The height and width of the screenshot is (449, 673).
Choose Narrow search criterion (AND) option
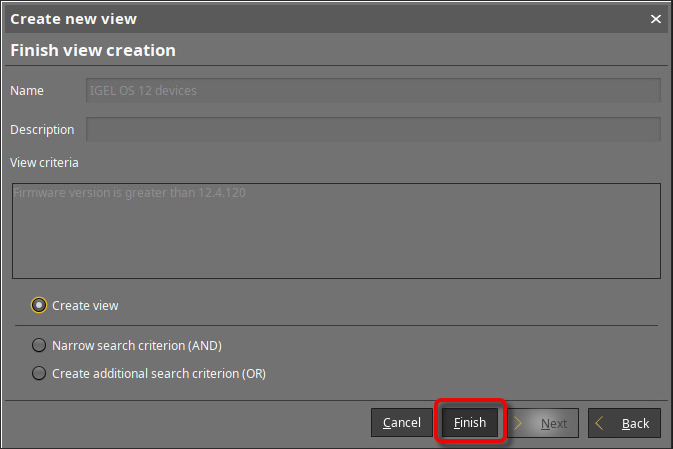click(x=39, y=345)
